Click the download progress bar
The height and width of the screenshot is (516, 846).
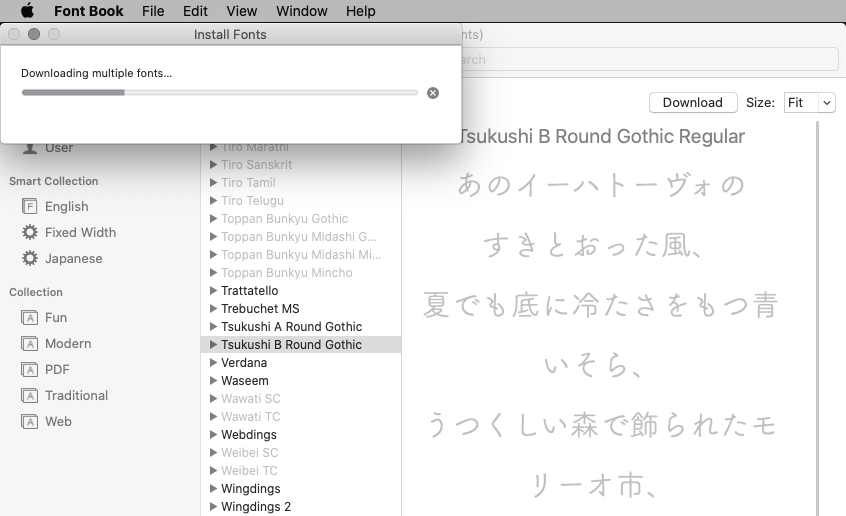click(219, 93)
